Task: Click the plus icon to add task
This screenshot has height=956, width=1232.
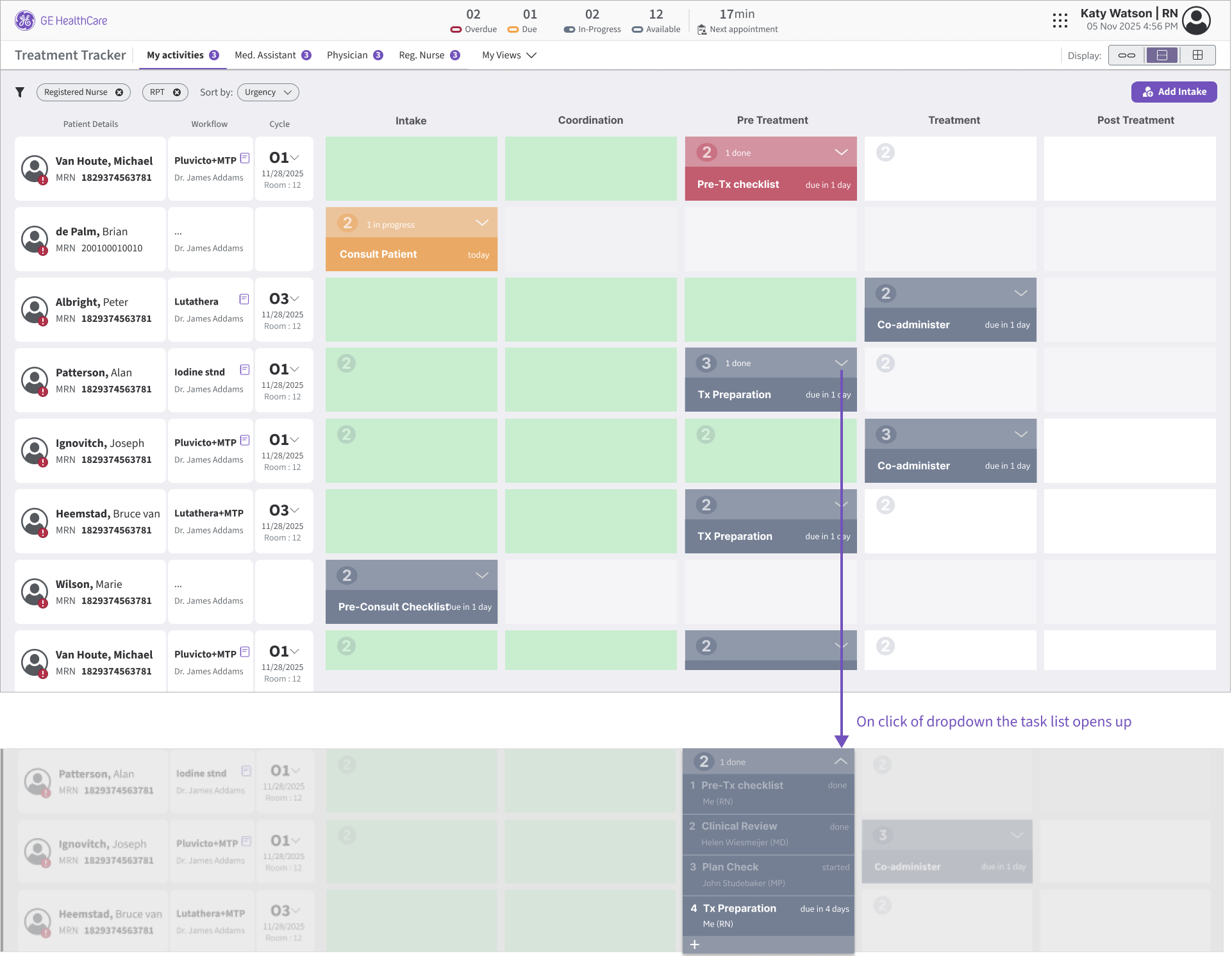Action: [695, 944]
